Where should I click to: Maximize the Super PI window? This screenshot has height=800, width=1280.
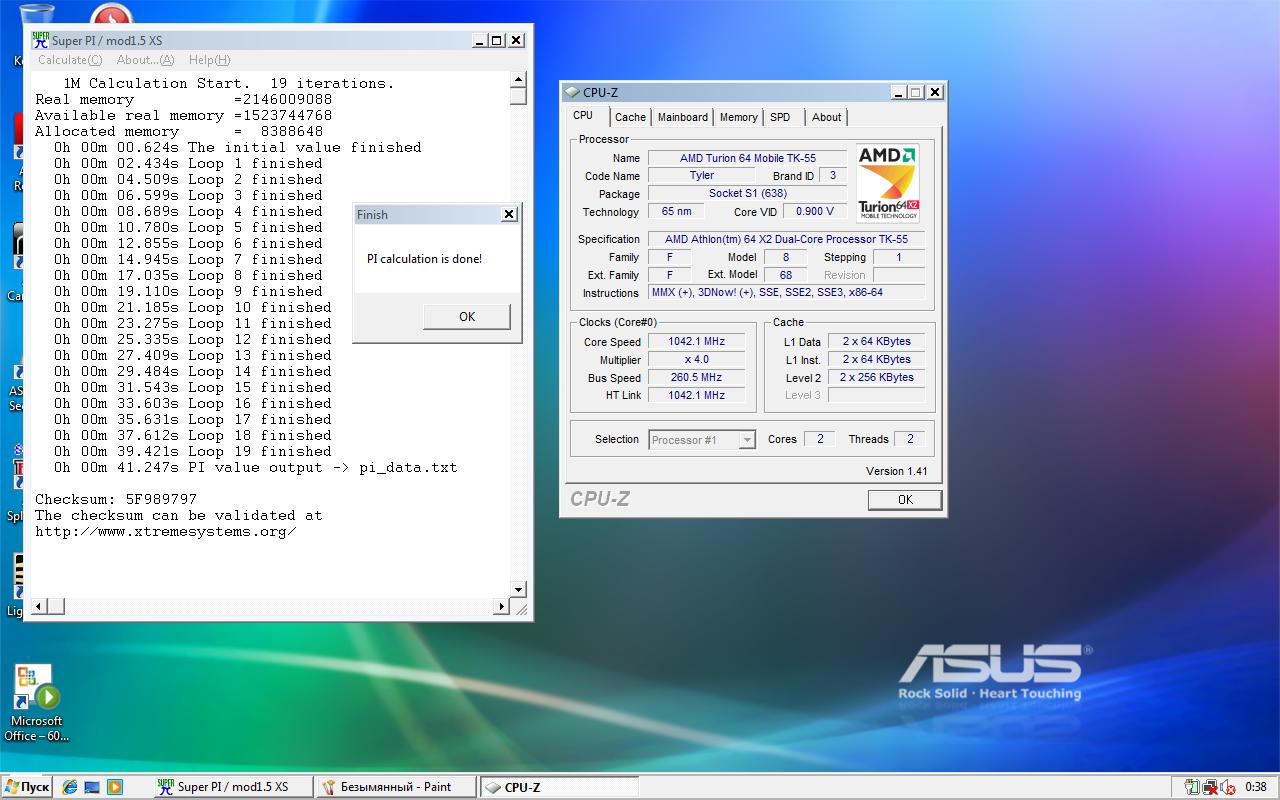point(497,41)
